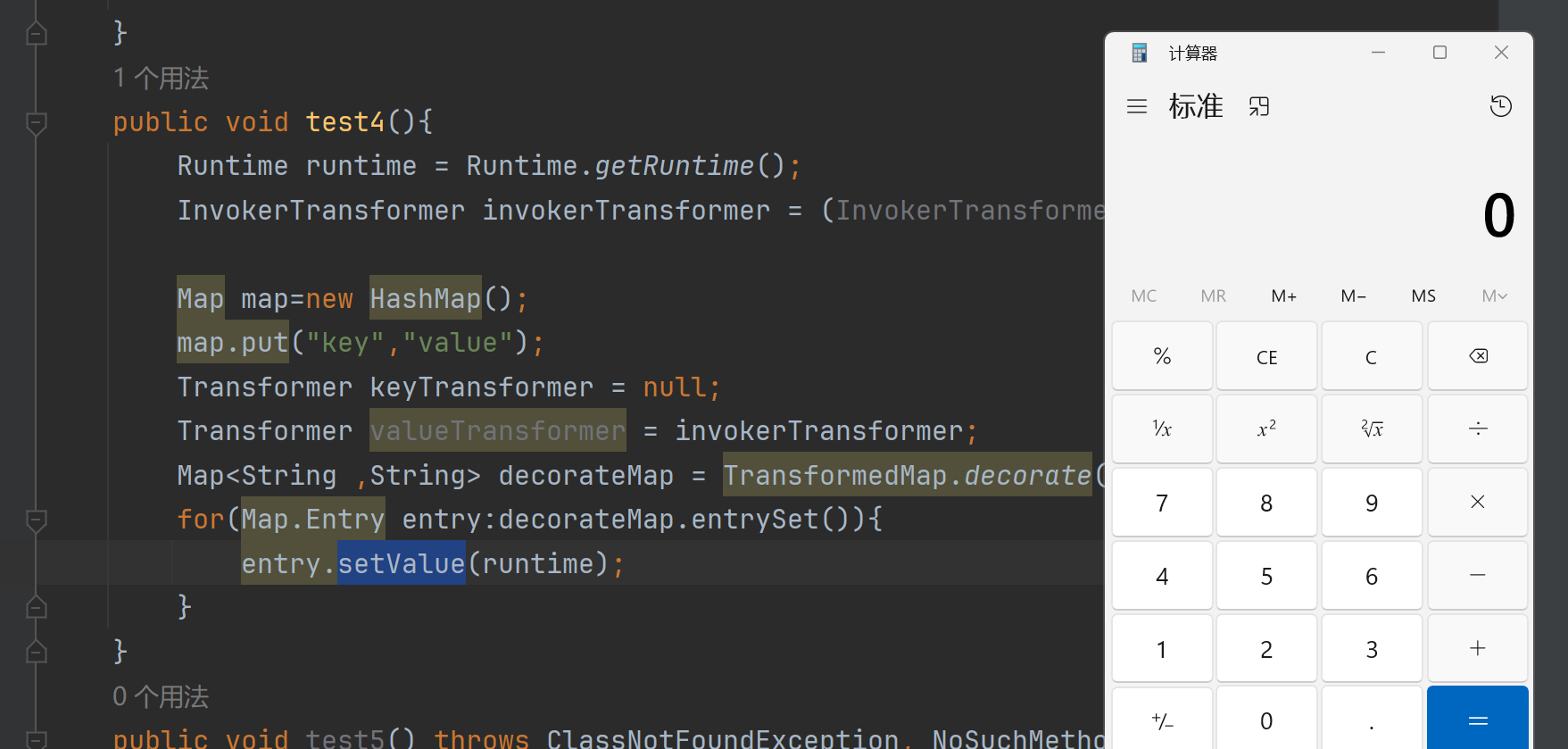This screenshot has height=749, width=1568.
Task: Click the '标准' mode title
Action: pos(1196,107)
